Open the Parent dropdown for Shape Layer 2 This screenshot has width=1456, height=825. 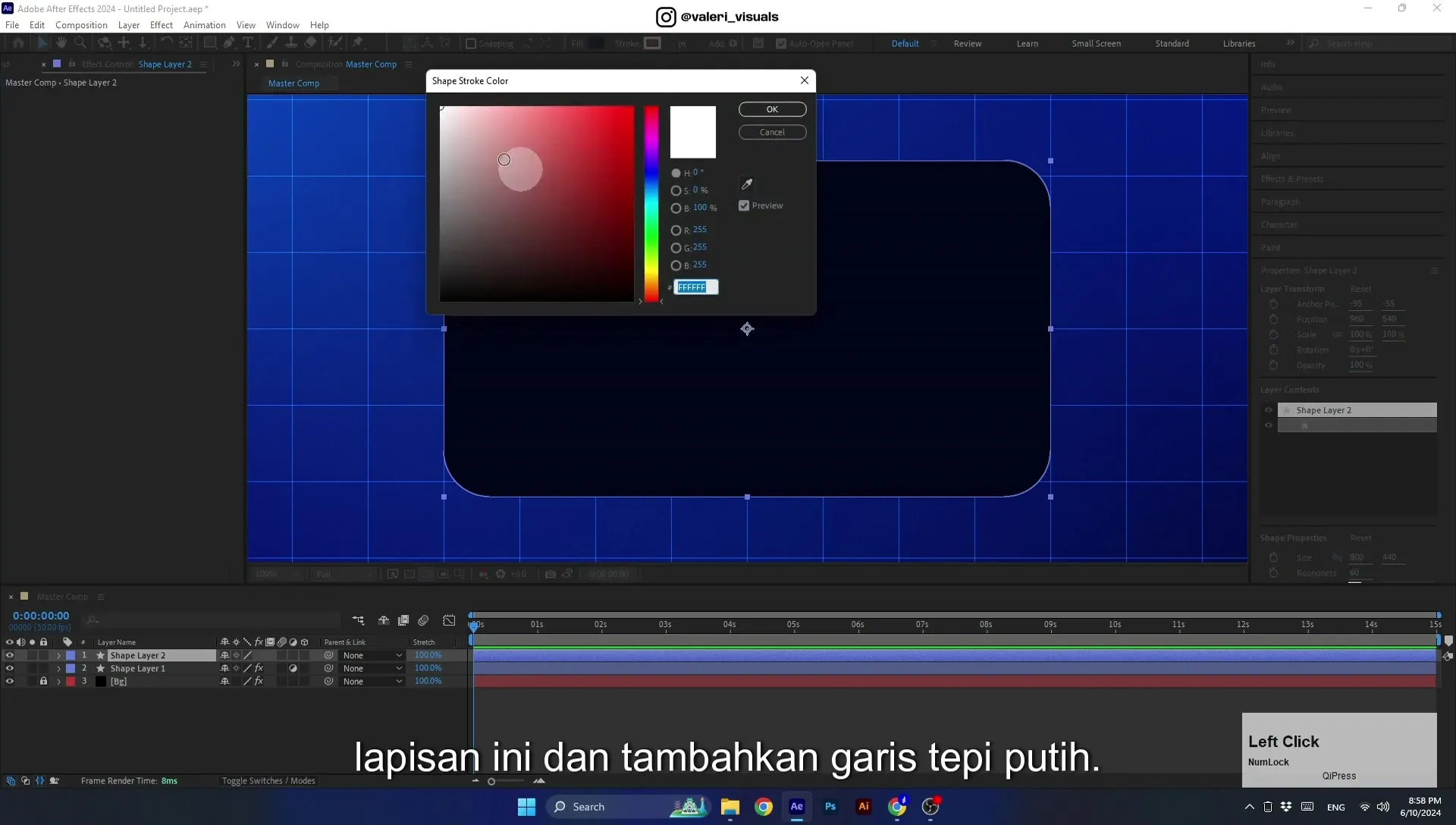pyautogui.click(x=372, y=656)
